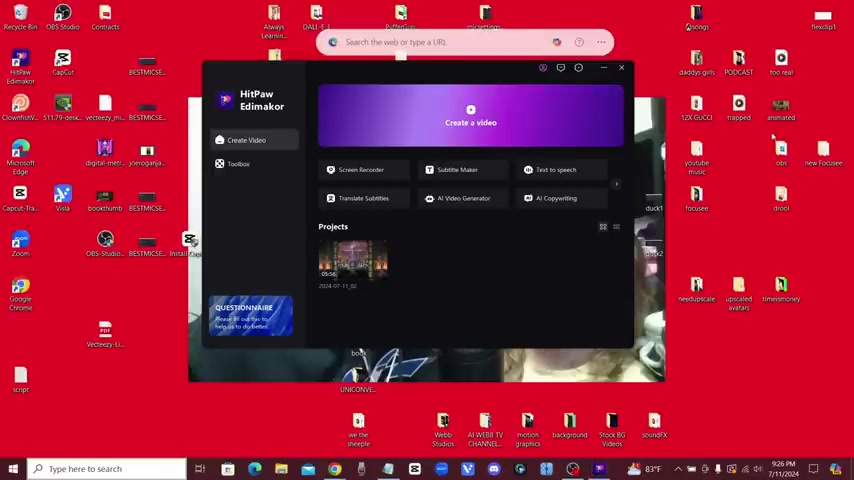Image resolution: width=854 pixels, height=480 pixels.
Task: Select the Recycle Bin desktop icon
Action: 21,17
